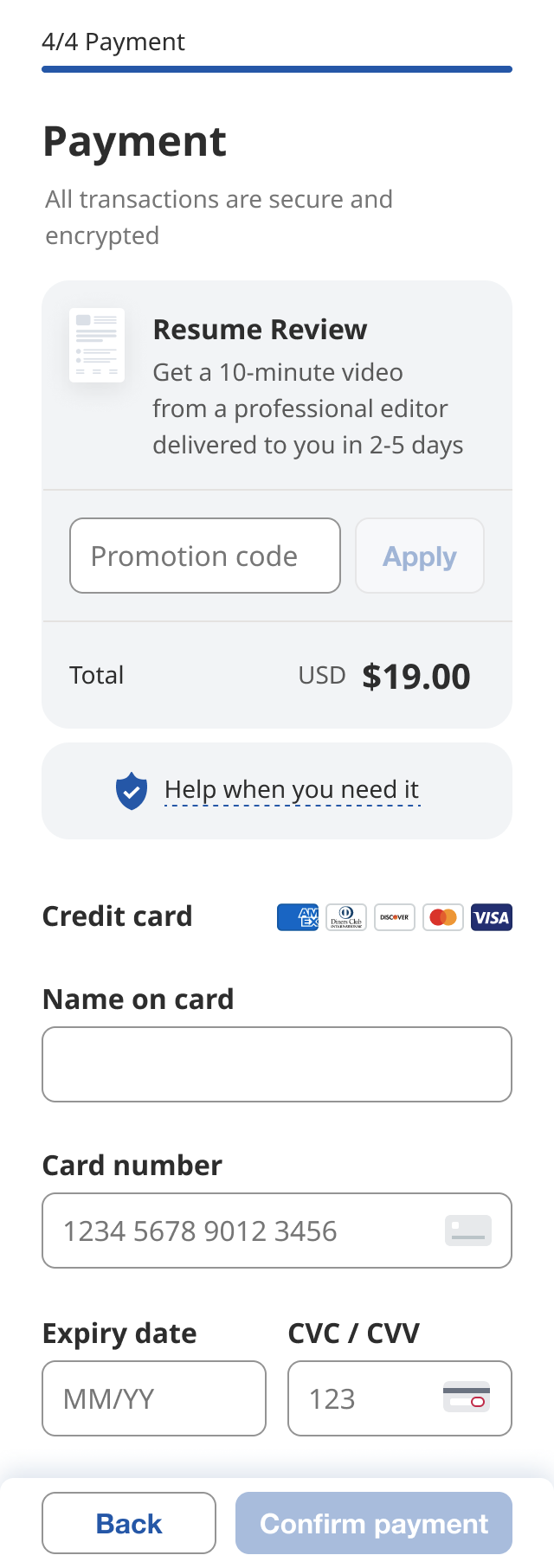Open the 'Help when you need it' link
This screenshot has width=554, height=1568.
[292, 790]
